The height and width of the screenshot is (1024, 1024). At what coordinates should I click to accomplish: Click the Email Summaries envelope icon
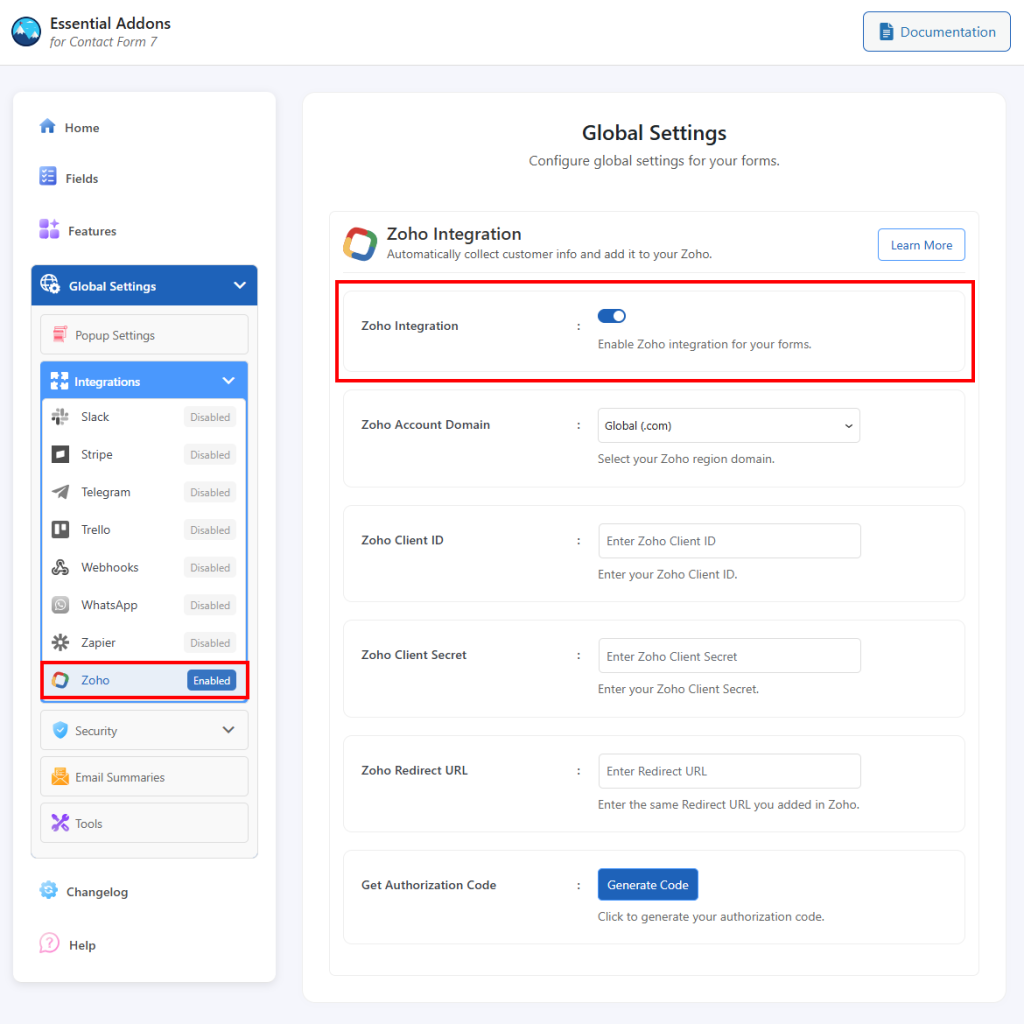click(x=60, y=776)
